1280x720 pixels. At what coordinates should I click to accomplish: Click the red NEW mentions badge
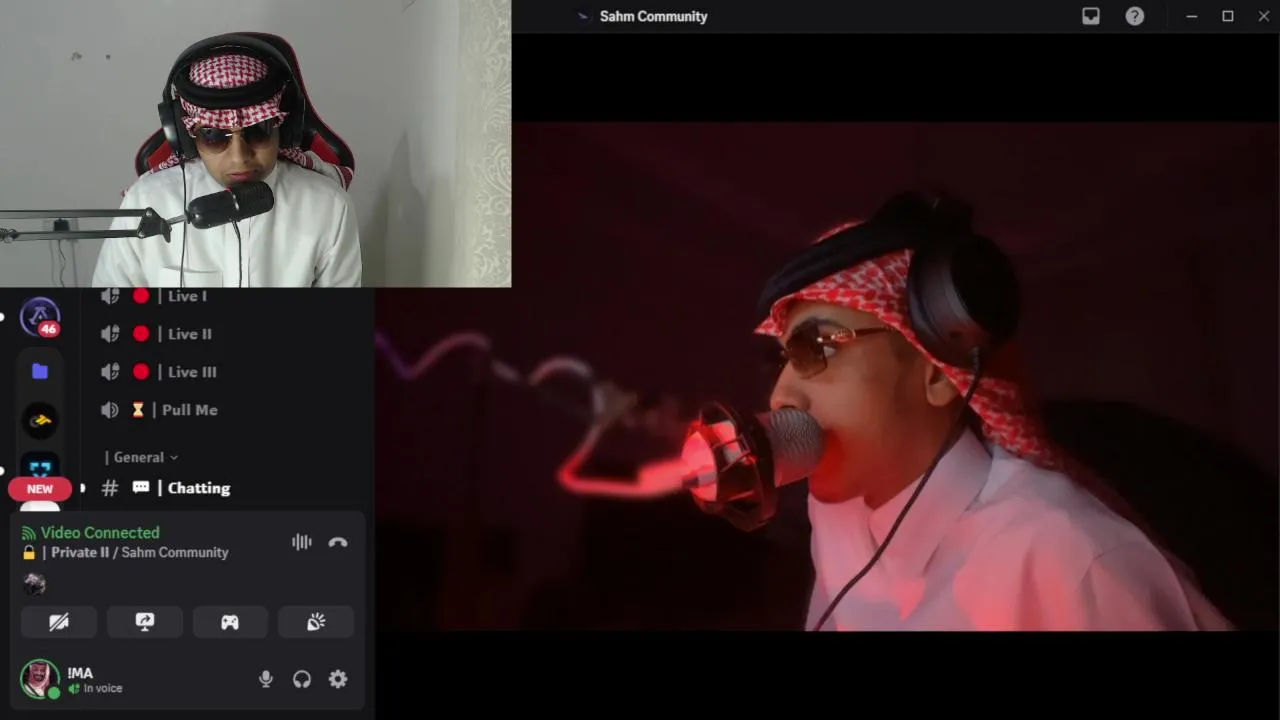click(40, 489)
